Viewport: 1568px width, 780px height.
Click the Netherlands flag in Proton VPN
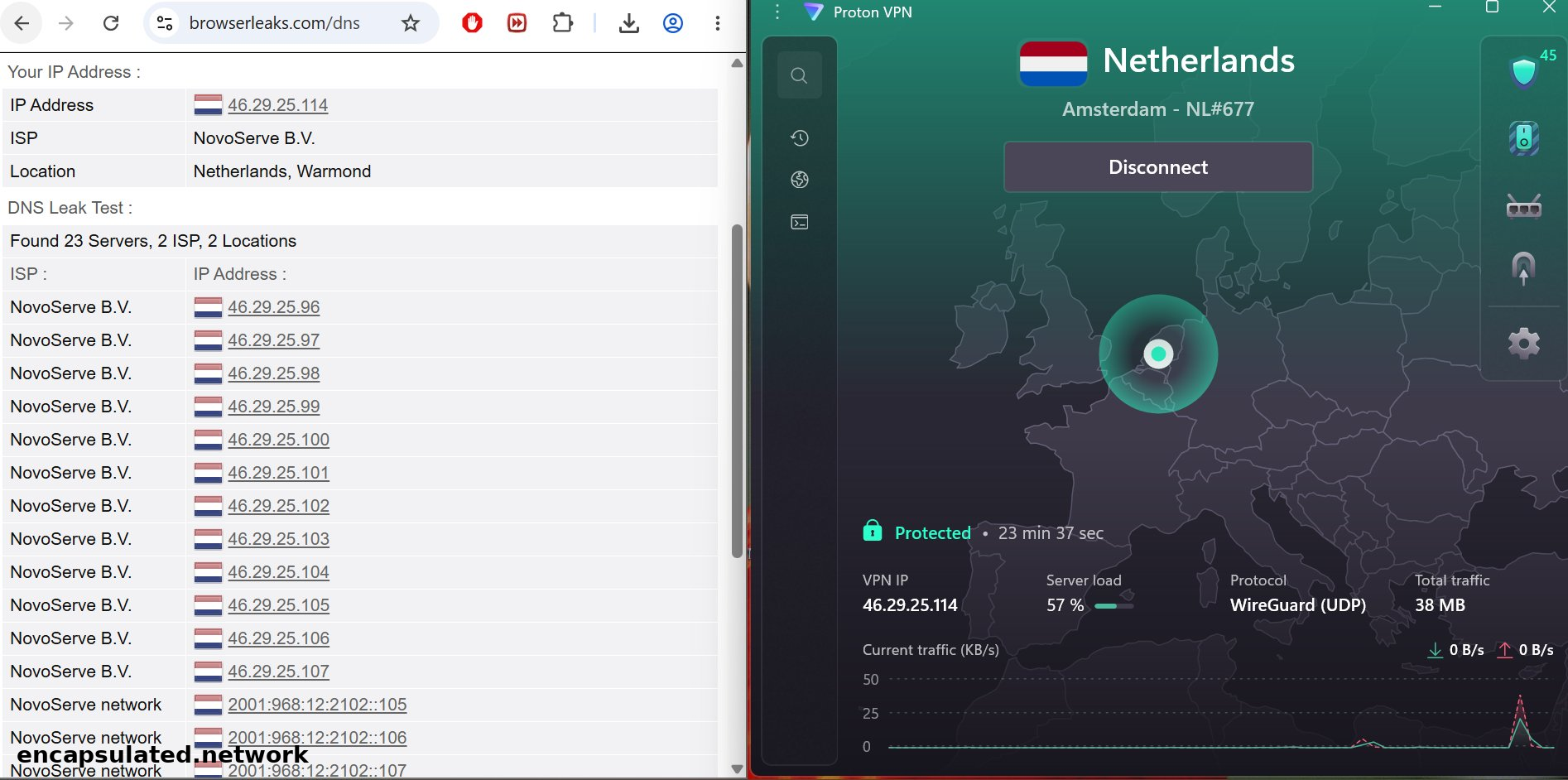1053,64
